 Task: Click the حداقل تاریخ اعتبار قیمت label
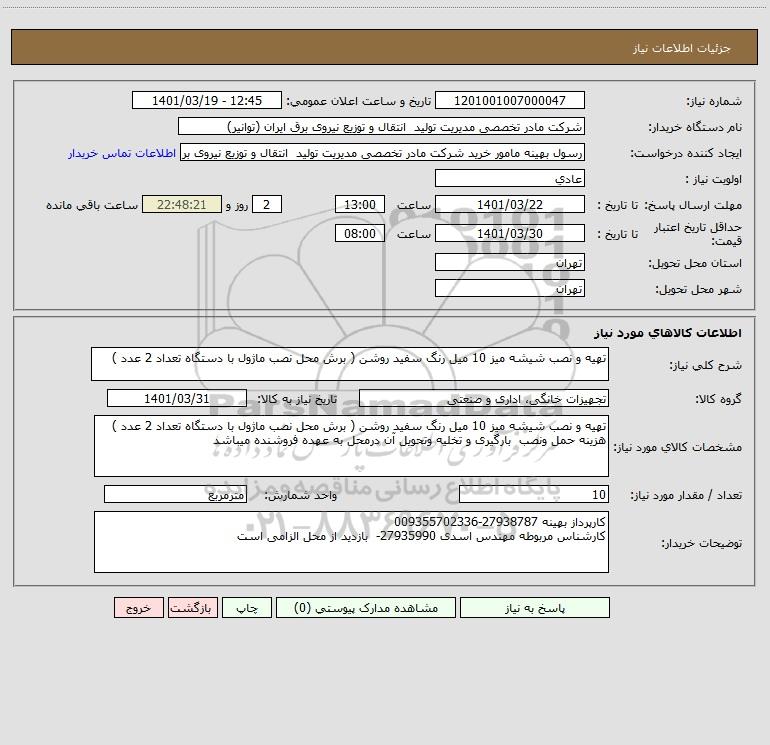(x=698, y=234)
